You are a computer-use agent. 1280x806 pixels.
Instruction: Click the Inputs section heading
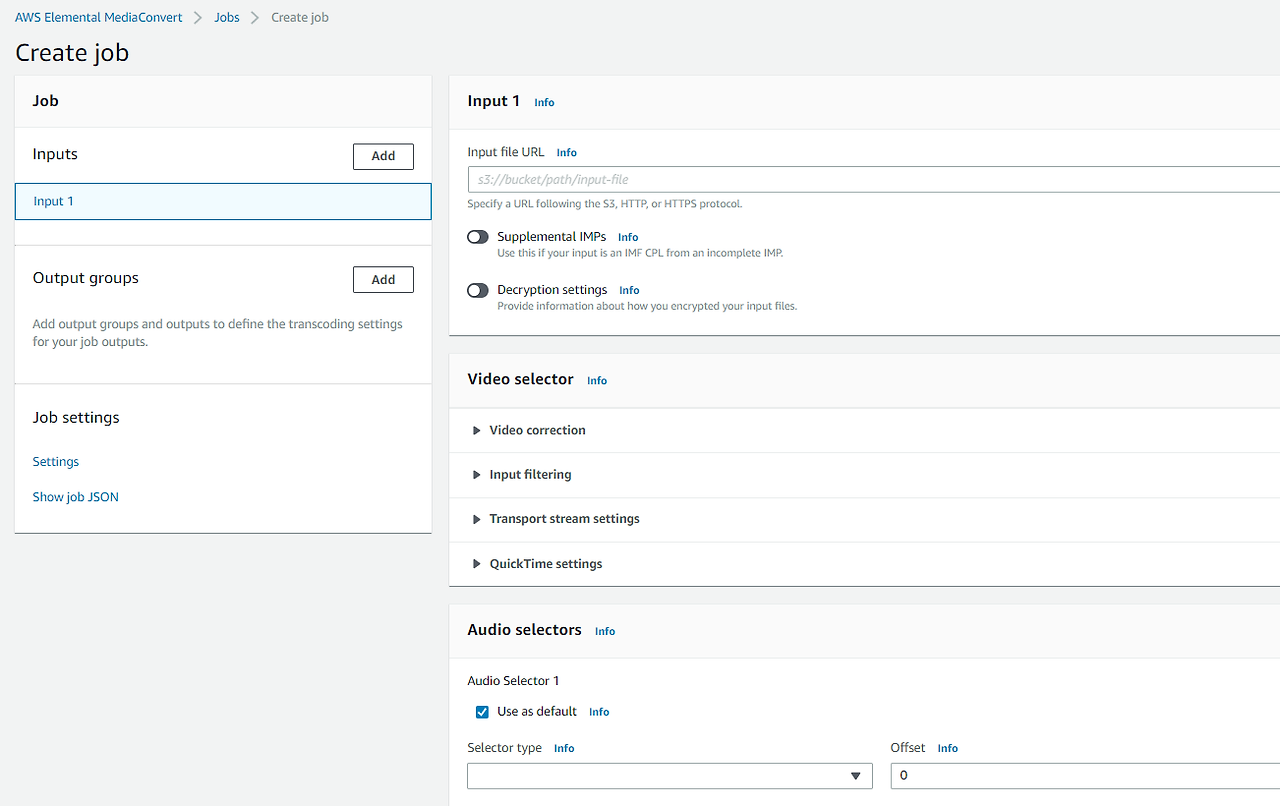[x=55, y=154]
